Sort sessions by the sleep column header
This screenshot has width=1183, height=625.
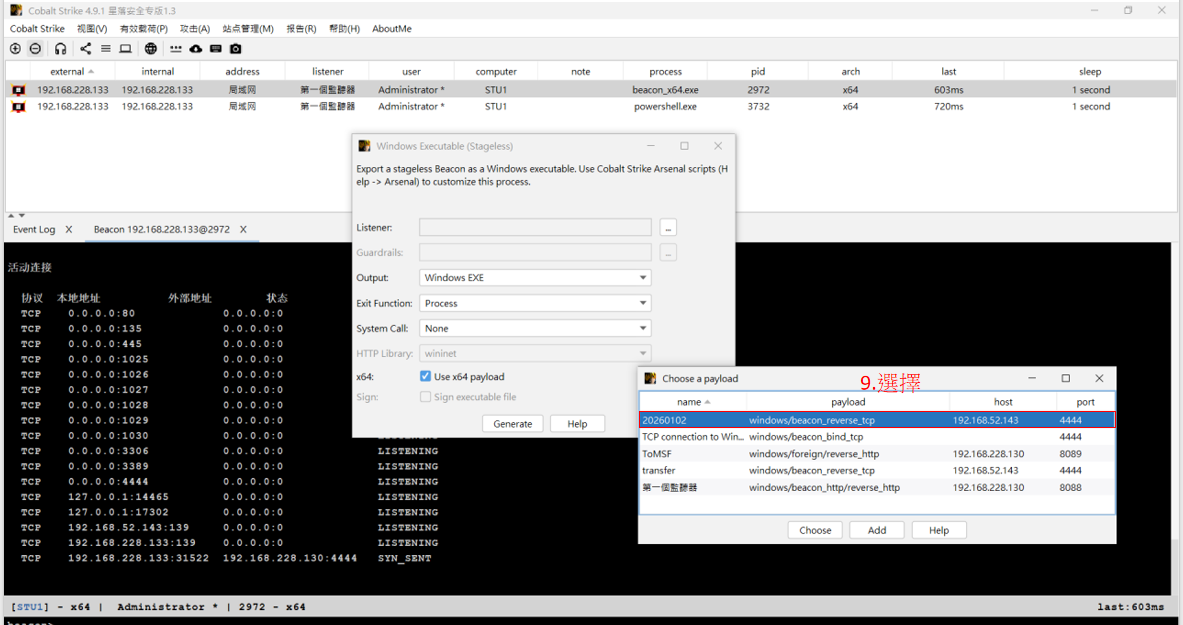(1090, 72)
